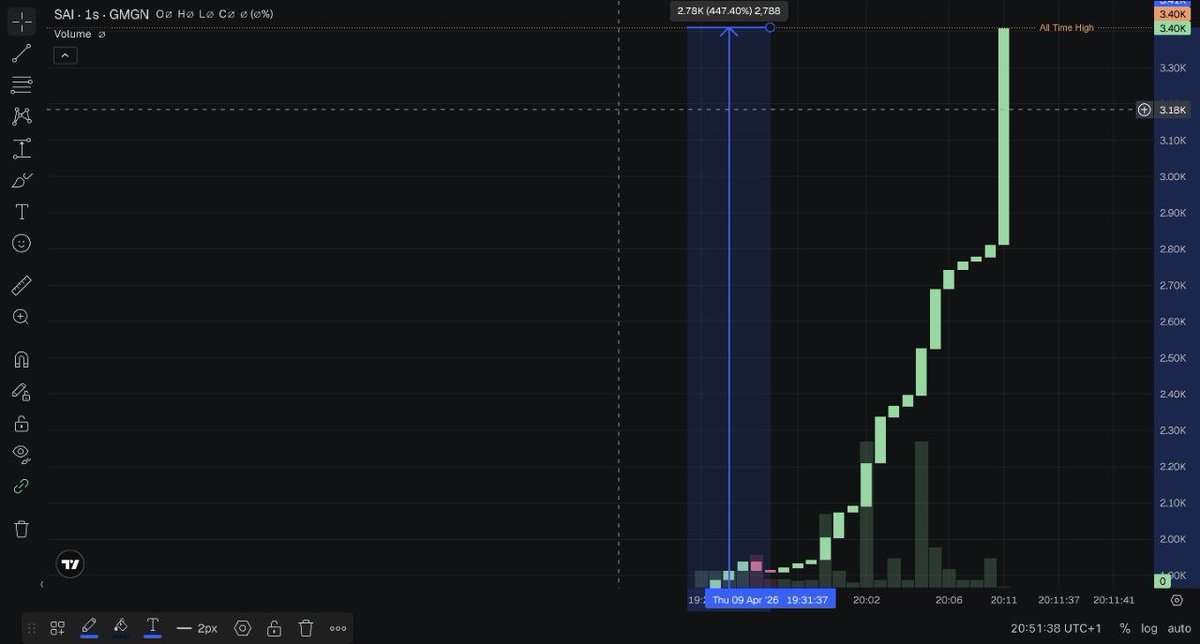Select the All Time High line label
The height and width of the screenshot is (644, 1200).
(x=1066, y=28)
